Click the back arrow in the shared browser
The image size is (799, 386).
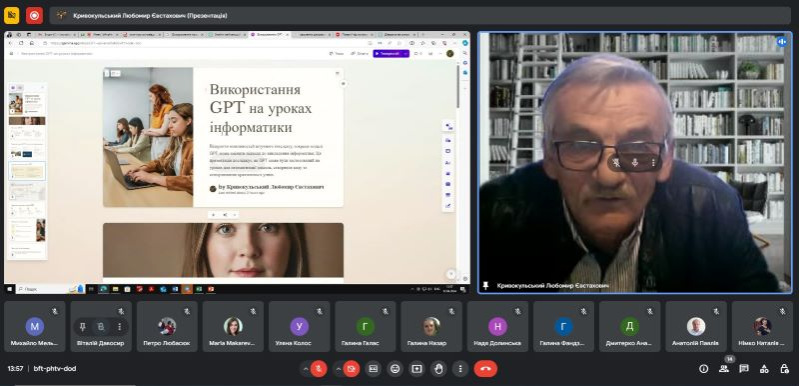[x=11, y=43]
